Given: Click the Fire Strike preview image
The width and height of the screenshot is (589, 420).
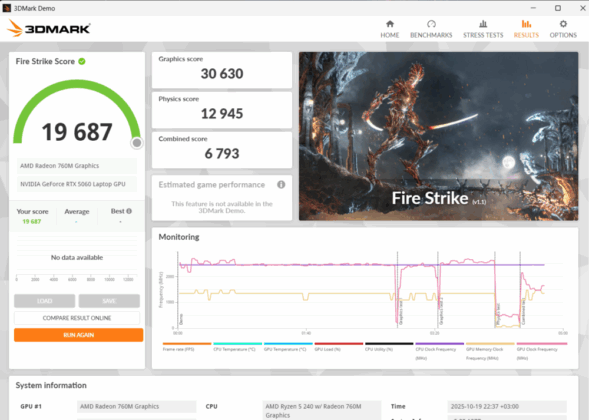Looking at the screenshot, I should point(438,136).
